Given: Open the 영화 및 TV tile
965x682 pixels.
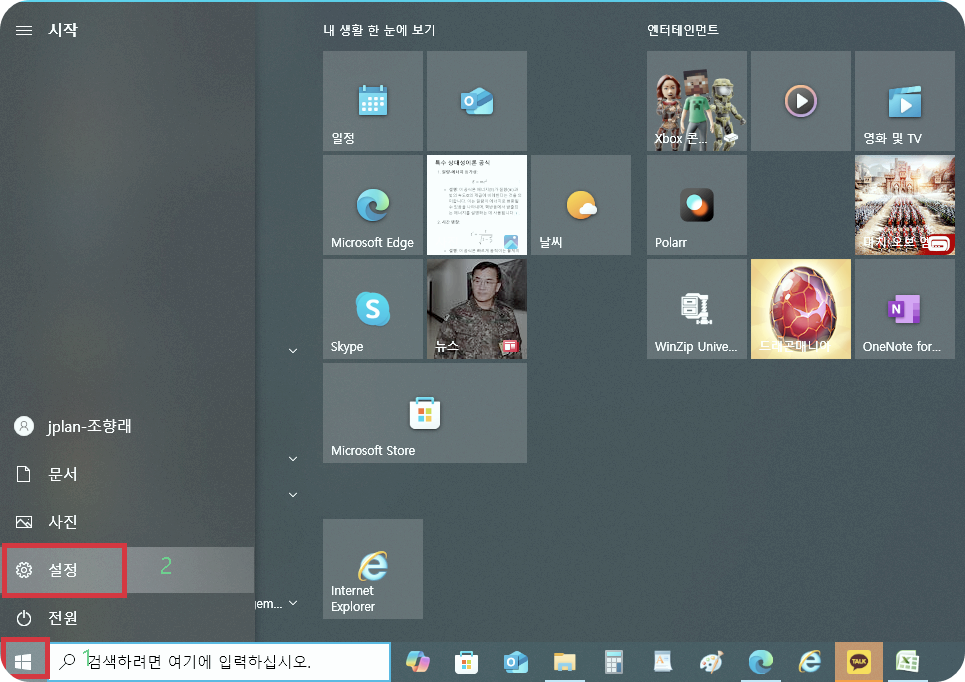Looking at the screenshot, I should (905, 101).
